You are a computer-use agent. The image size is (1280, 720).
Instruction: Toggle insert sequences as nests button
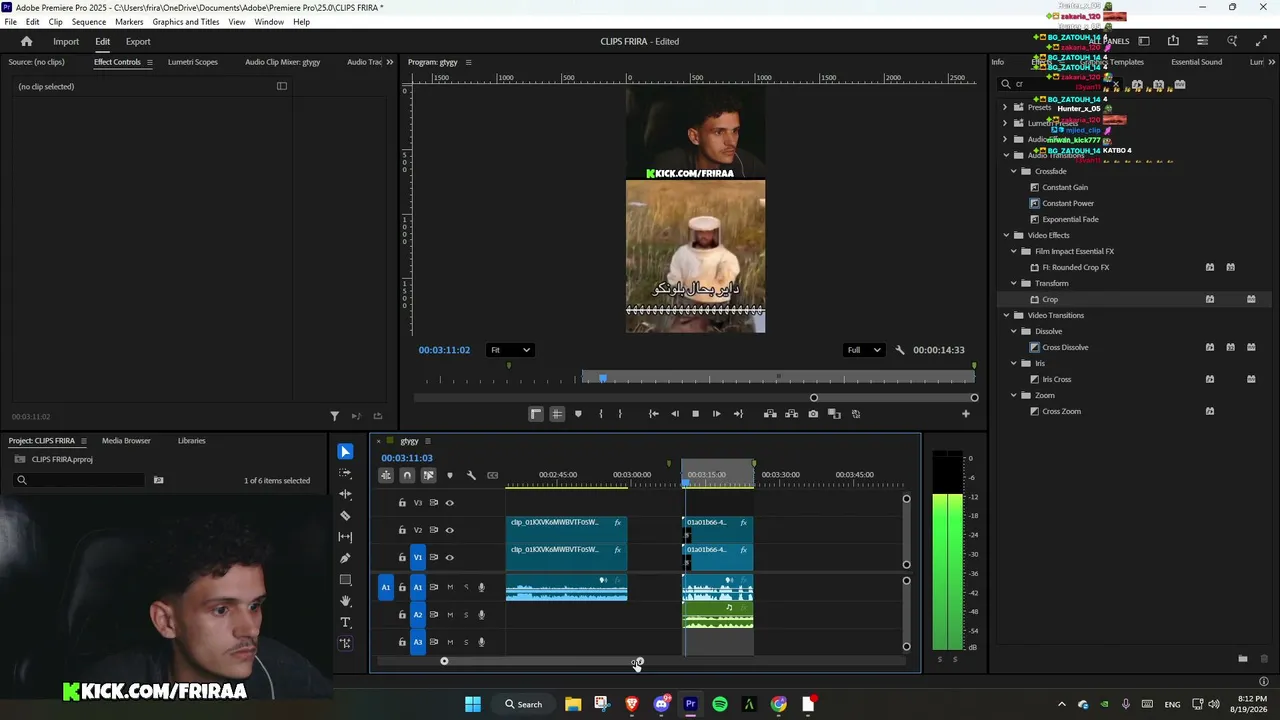pos(386,475)
